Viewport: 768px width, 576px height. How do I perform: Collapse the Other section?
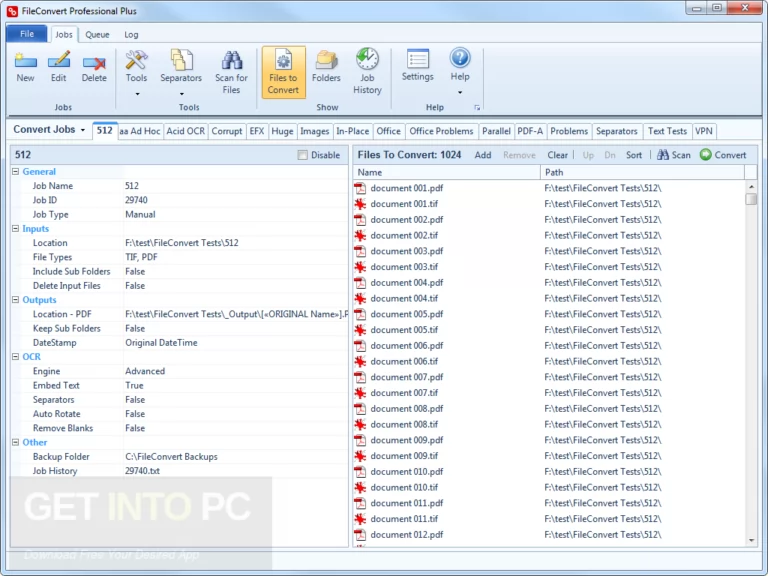pyautogui.click(x=16, y=442)
